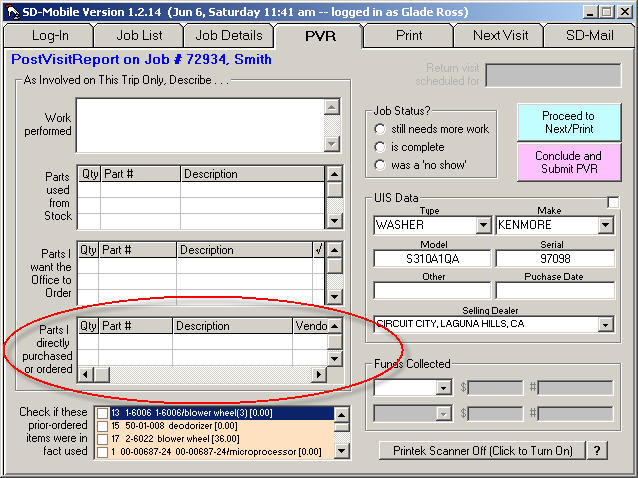Expand the Selling Dealer dropdown
Image resolution: width=638 pixels, height=478 pixels.
[x=605, y=324]
